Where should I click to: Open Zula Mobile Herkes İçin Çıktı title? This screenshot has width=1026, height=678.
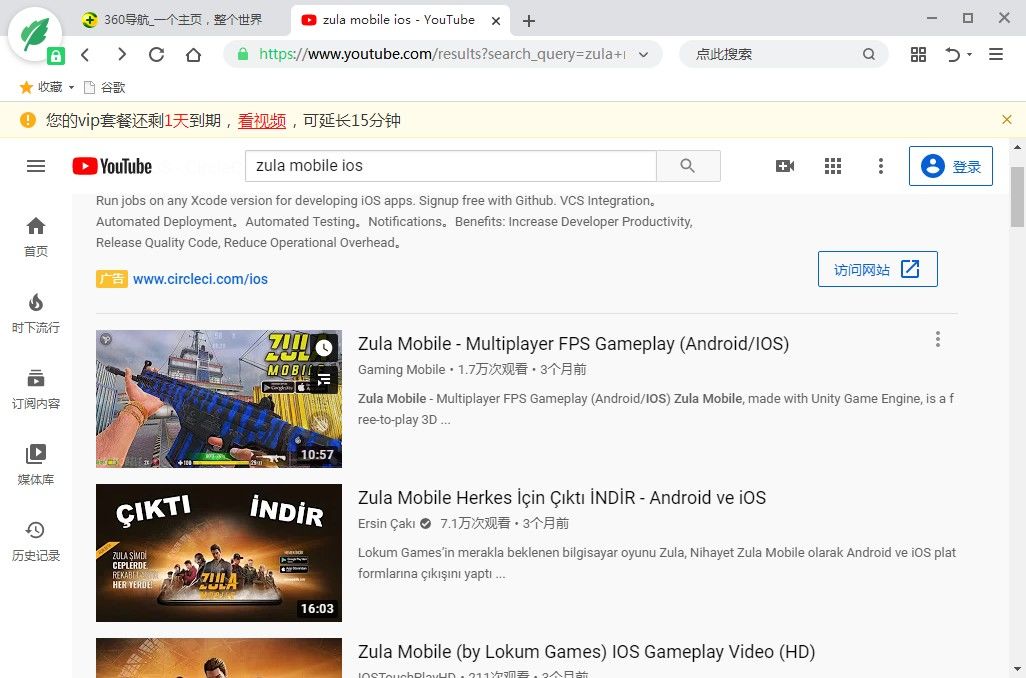coord(561,498)
